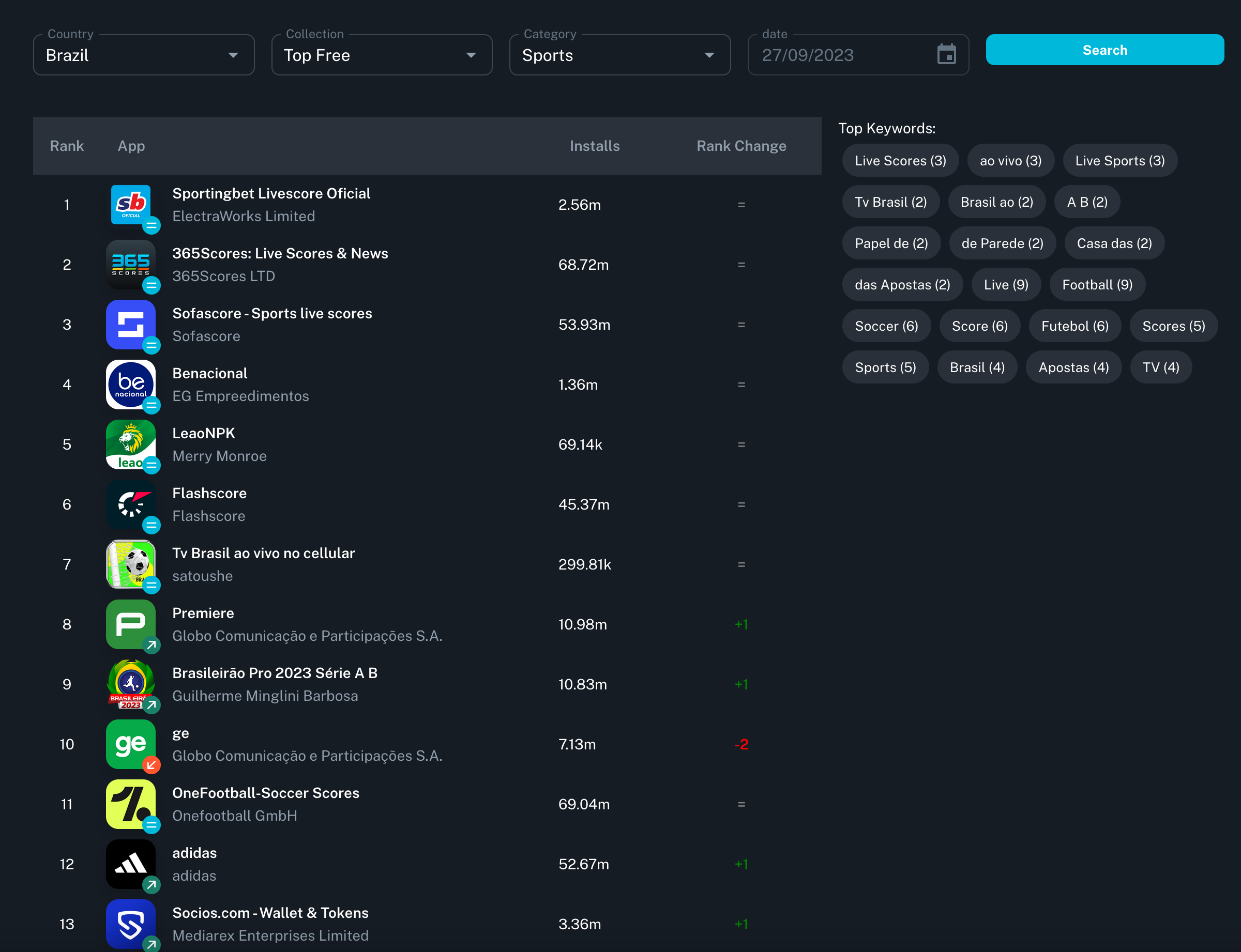
Task: Select the Brasil (4) keyword chip
Action: coord(977,368)
